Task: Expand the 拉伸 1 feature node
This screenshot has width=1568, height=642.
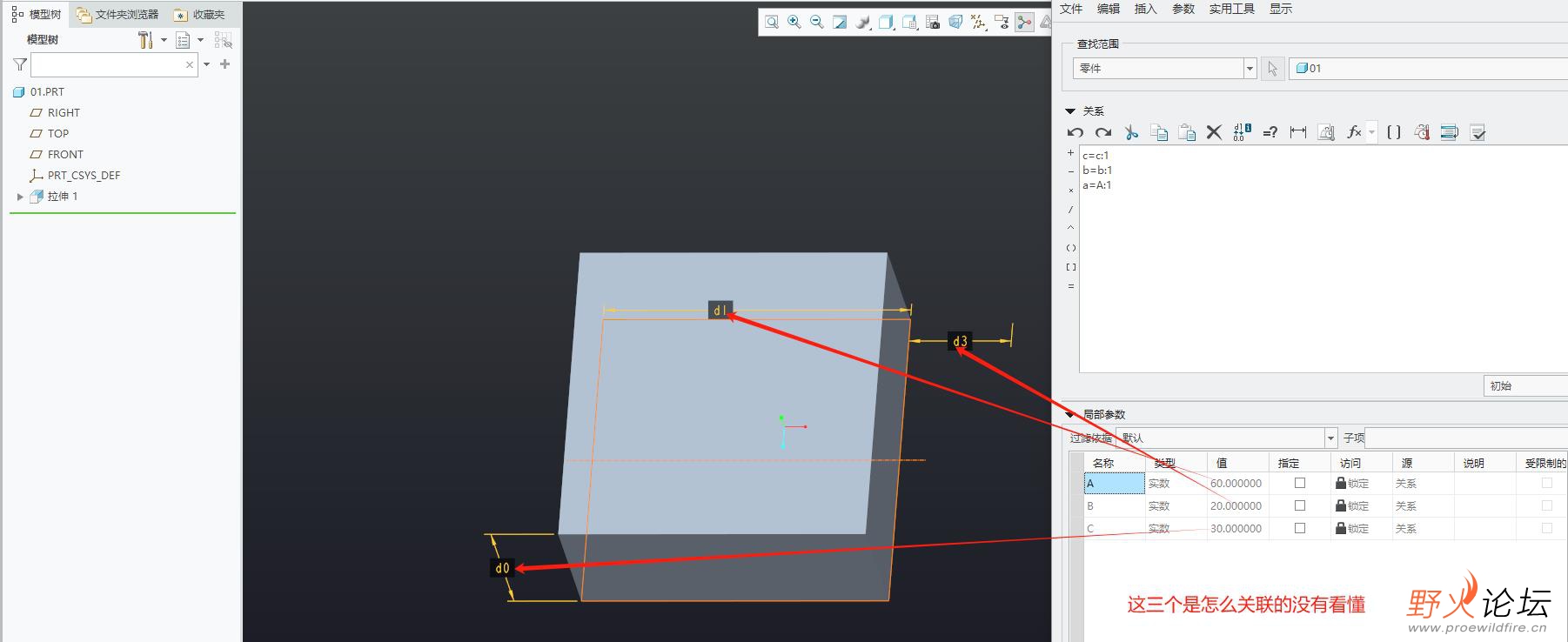Action: tap(20, 197)
